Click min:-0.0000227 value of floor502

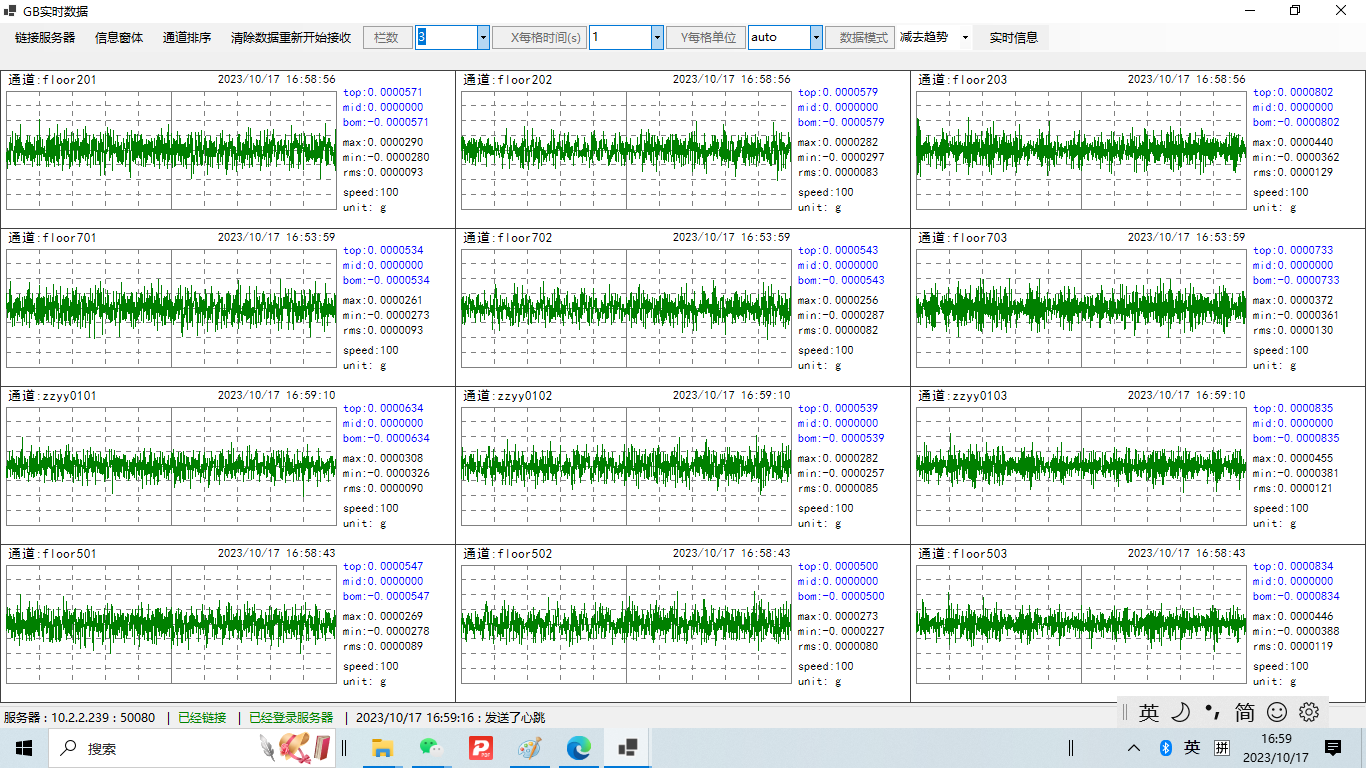tap(841, 631)
